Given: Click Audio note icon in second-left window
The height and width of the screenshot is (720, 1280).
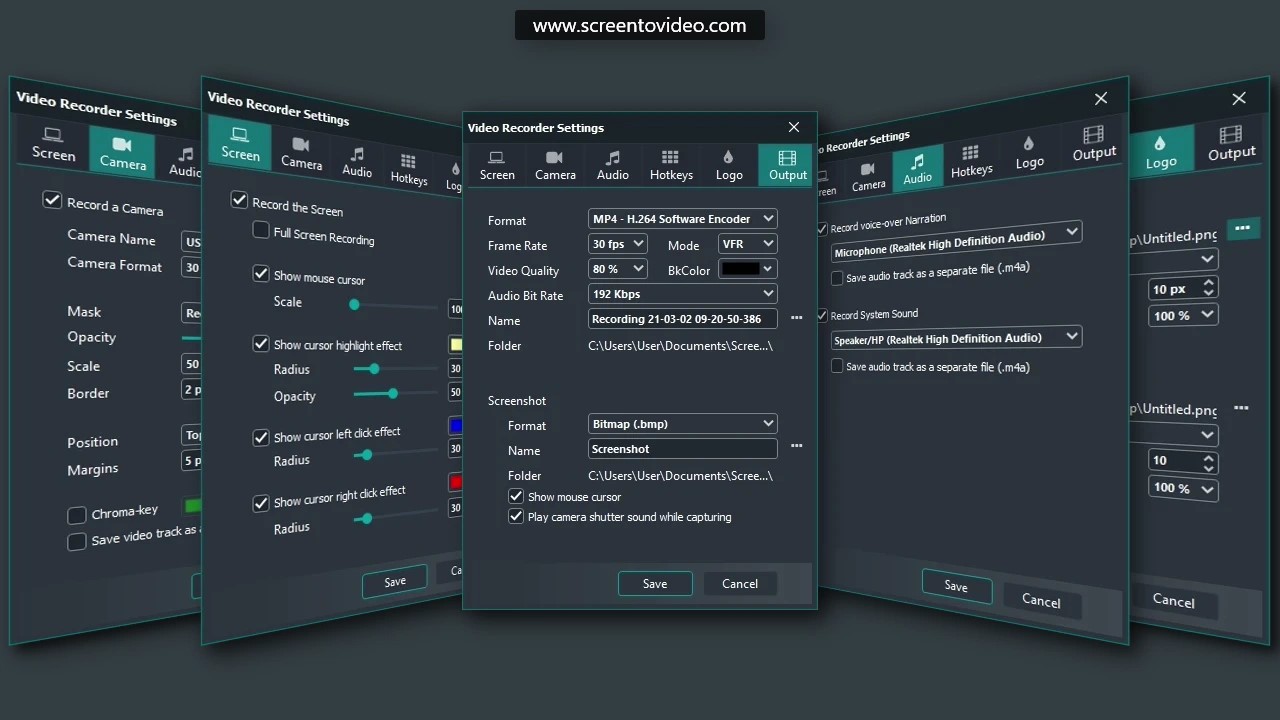Looking at the screenshot, I should [x=357, y=153].
